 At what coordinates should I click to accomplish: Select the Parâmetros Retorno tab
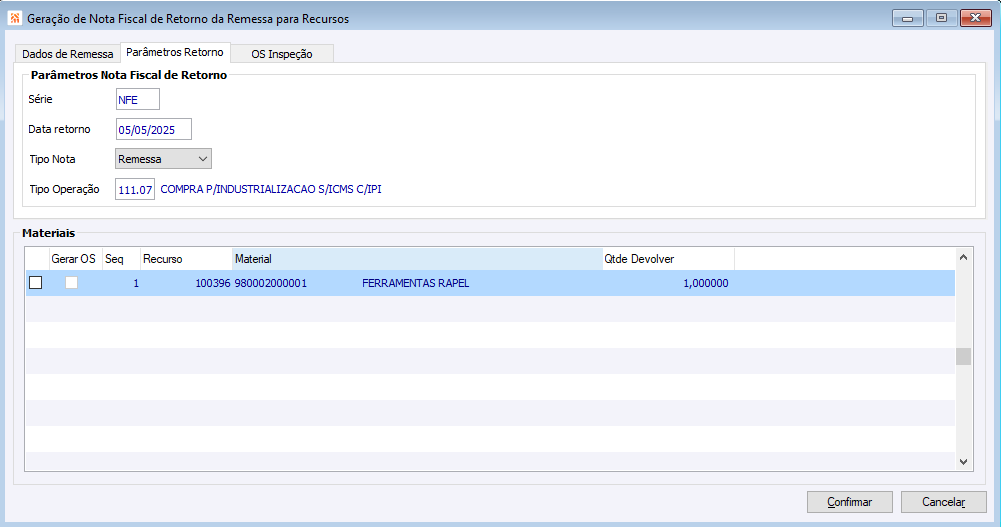click(x=175, y=52)
